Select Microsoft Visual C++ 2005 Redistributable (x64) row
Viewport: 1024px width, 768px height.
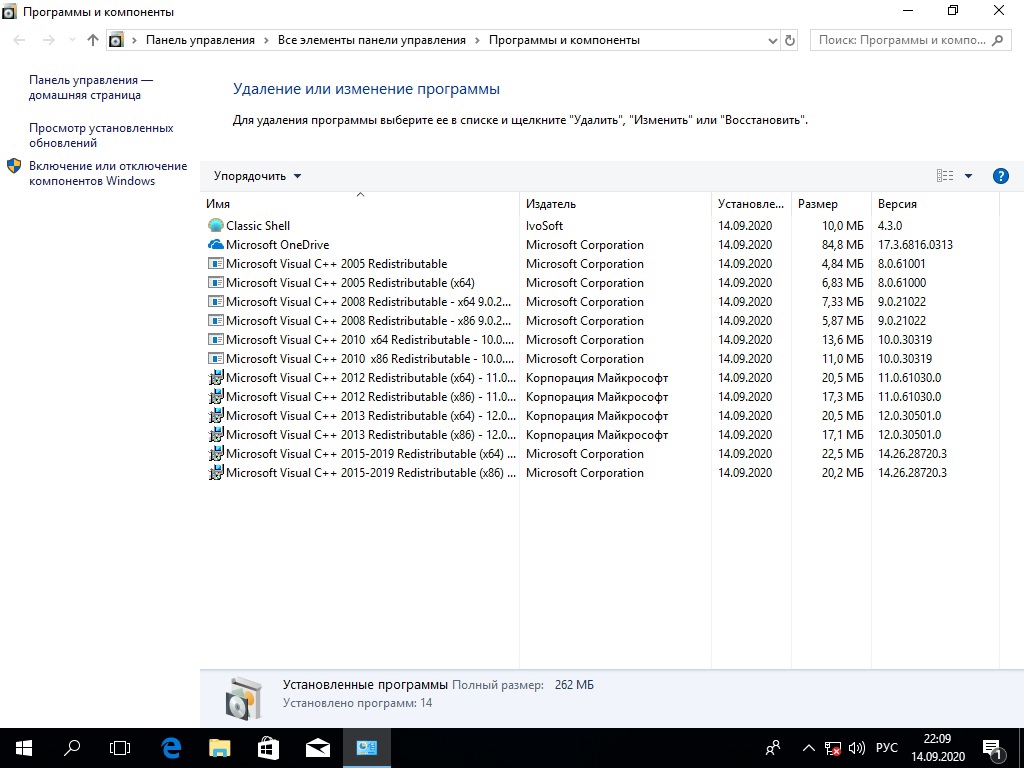(350, 283)
